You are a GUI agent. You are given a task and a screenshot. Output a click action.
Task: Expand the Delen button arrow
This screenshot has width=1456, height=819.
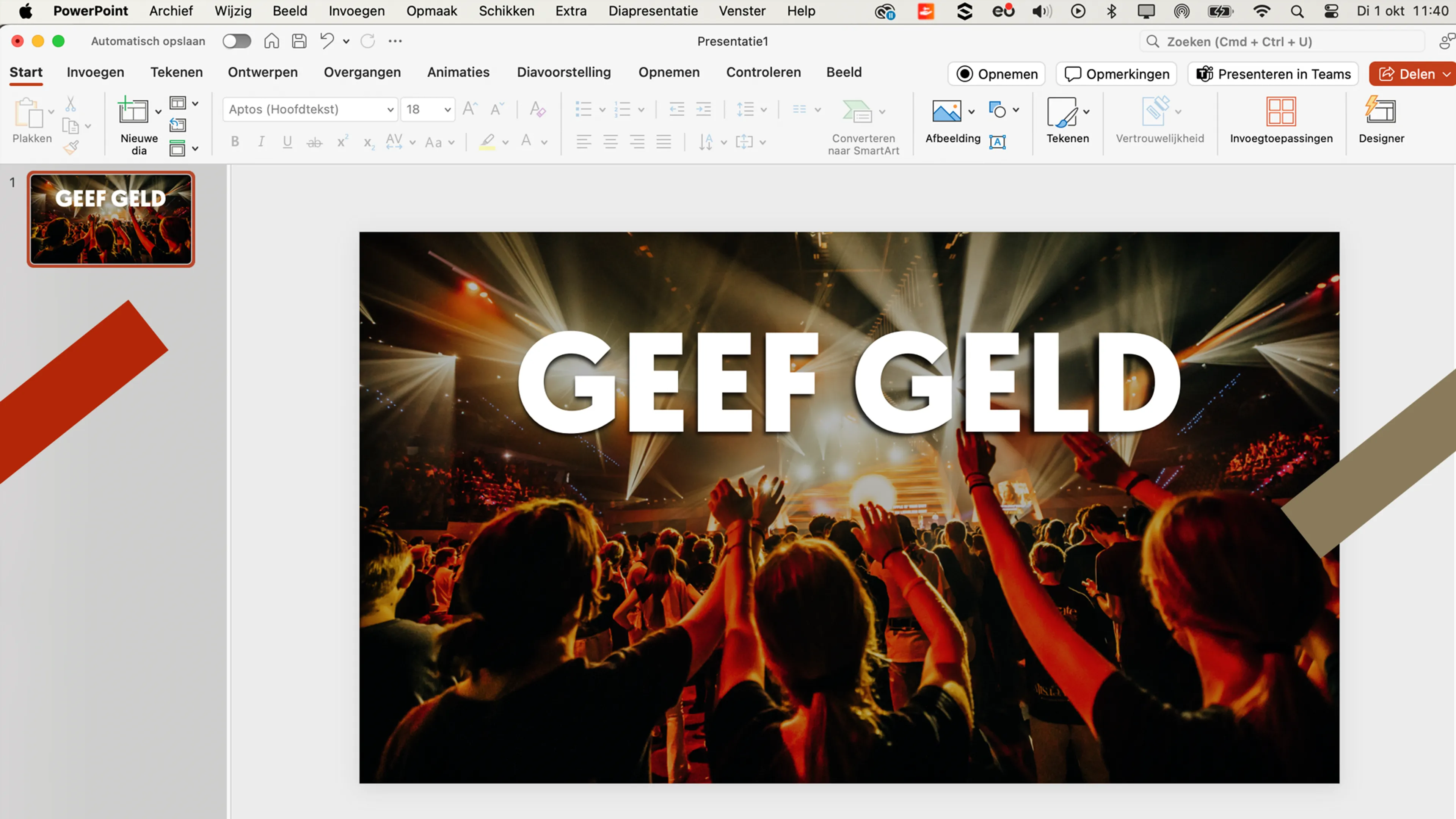point(1447,74)
